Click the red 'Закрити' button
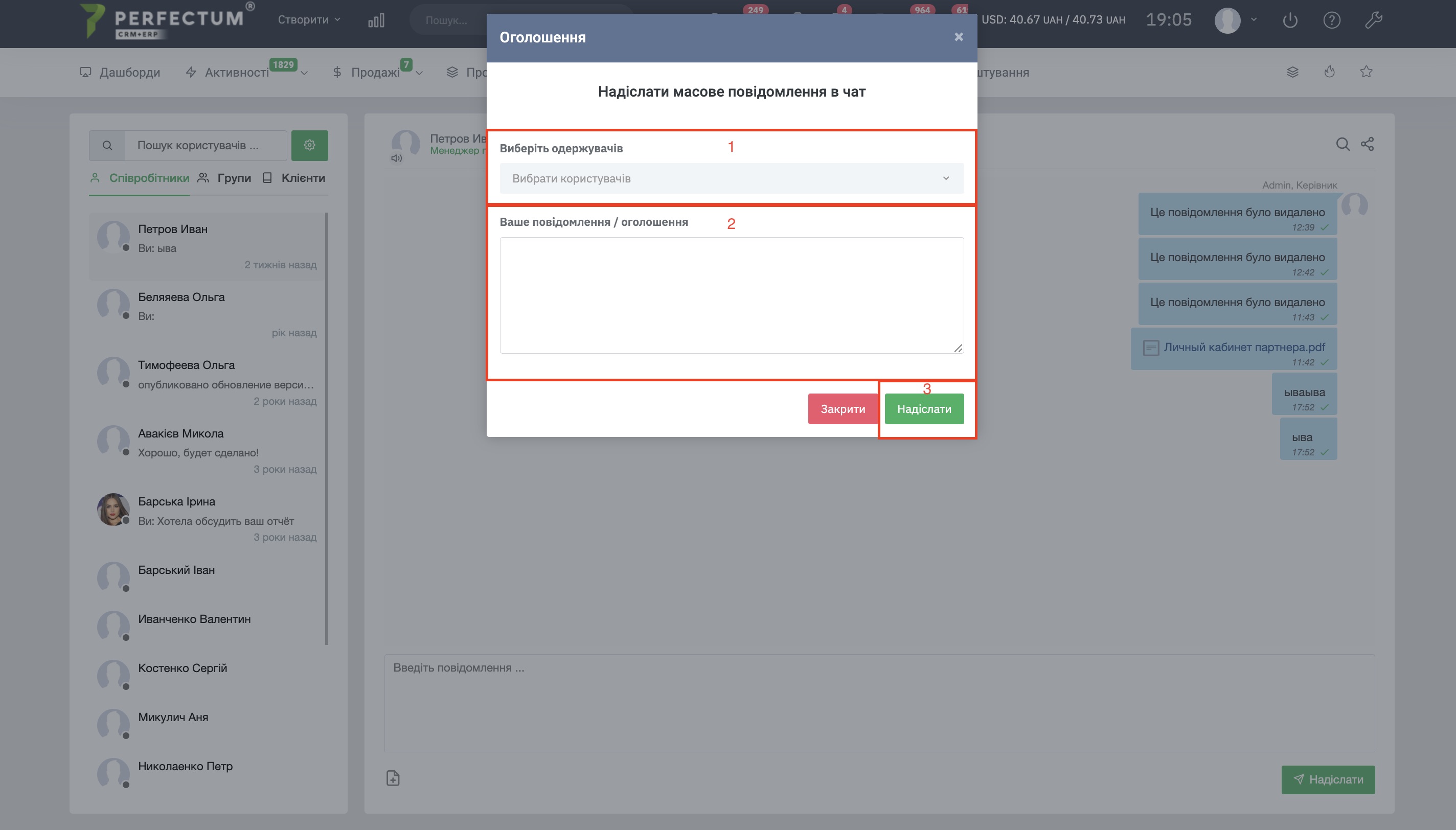Screen dimensions: 1456x830 842,409
